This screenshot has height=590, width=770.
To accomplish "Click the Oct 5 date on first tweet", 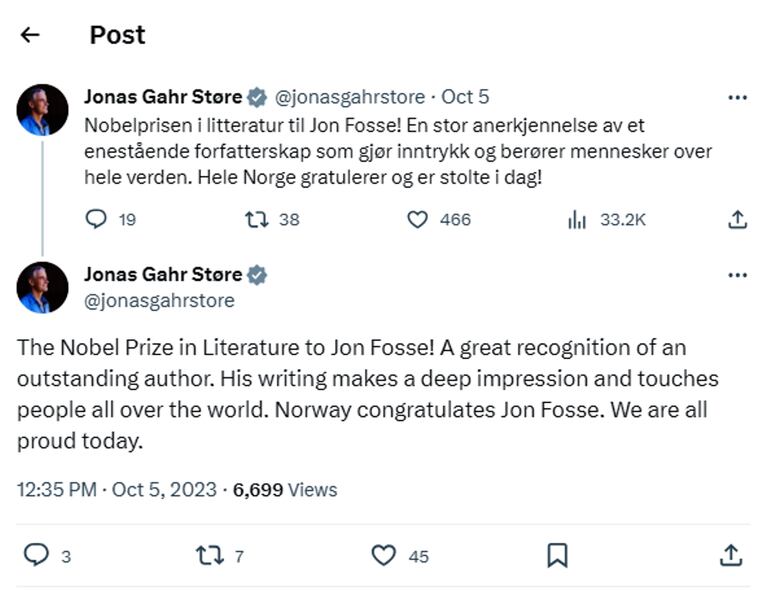I will [x=465, y=97].
